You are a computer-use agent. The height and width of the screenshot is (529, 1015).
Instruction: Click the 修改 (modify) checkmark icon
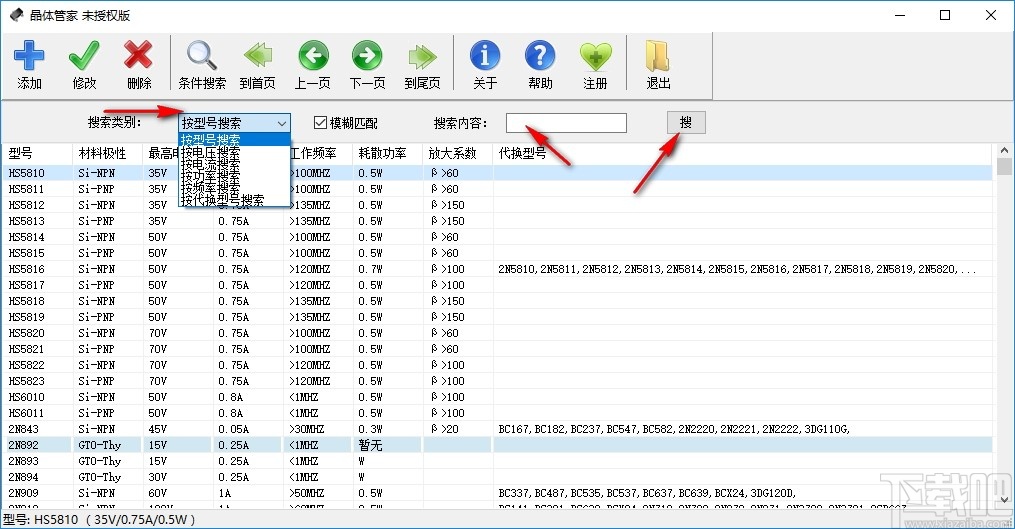84,56
